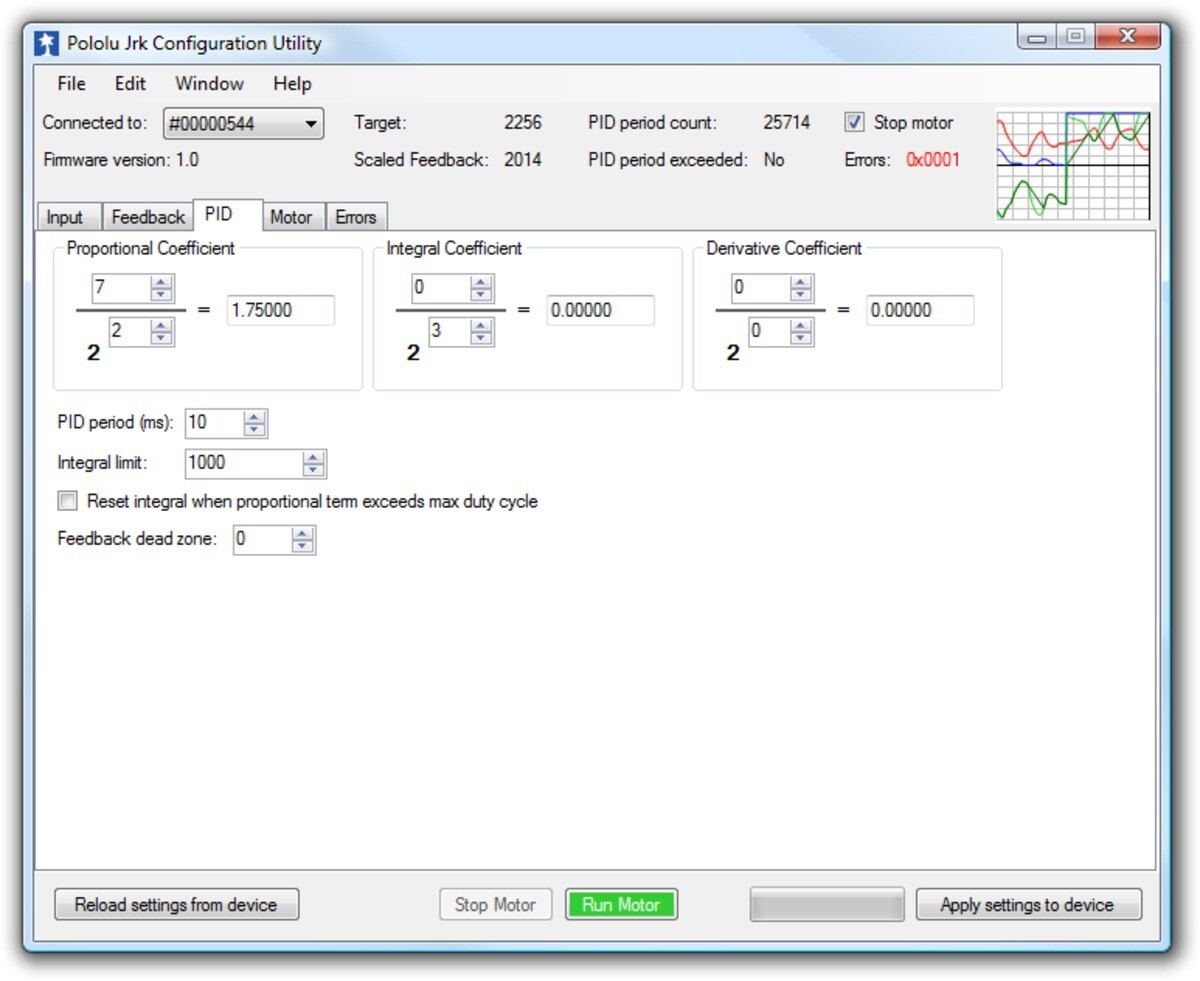Click the proportional coefficient result field 1.75000

coord(280,310)
